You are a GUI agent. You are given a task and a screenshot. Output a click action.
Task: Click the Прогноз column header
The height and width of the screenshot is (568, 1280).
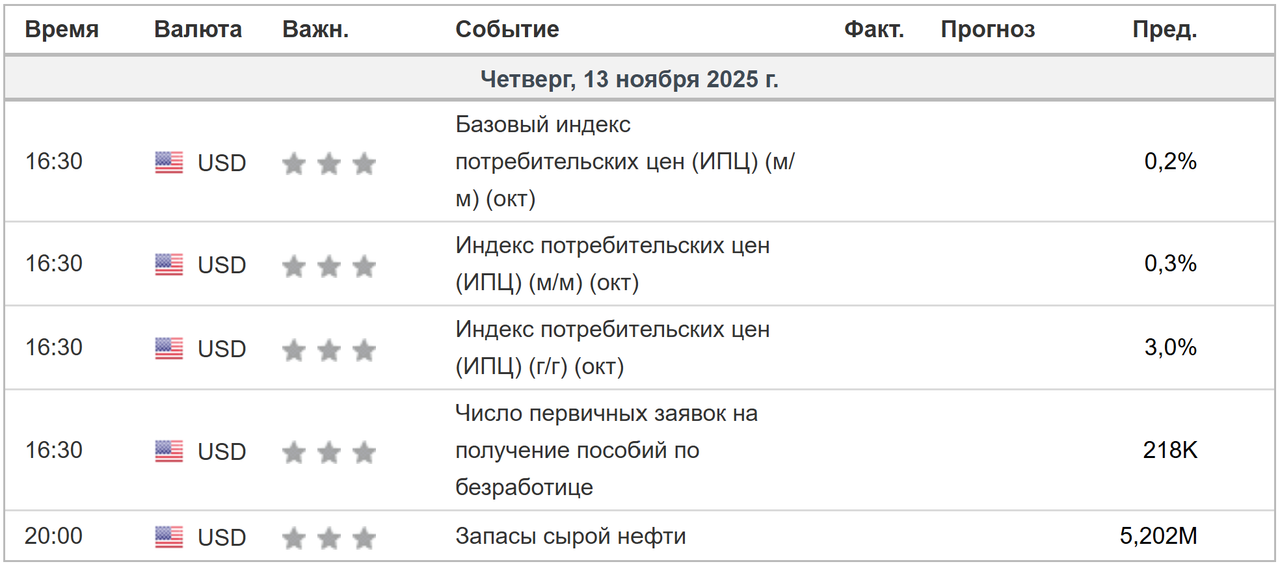coord(988,30)
